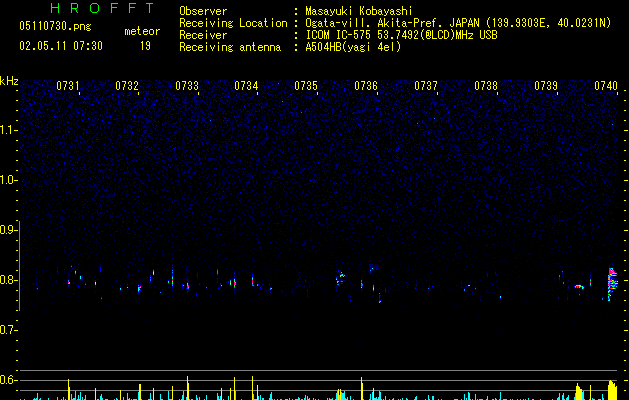629x400 pixels.
Task: Click the 0738 time marker
Action: coord(486,86)
